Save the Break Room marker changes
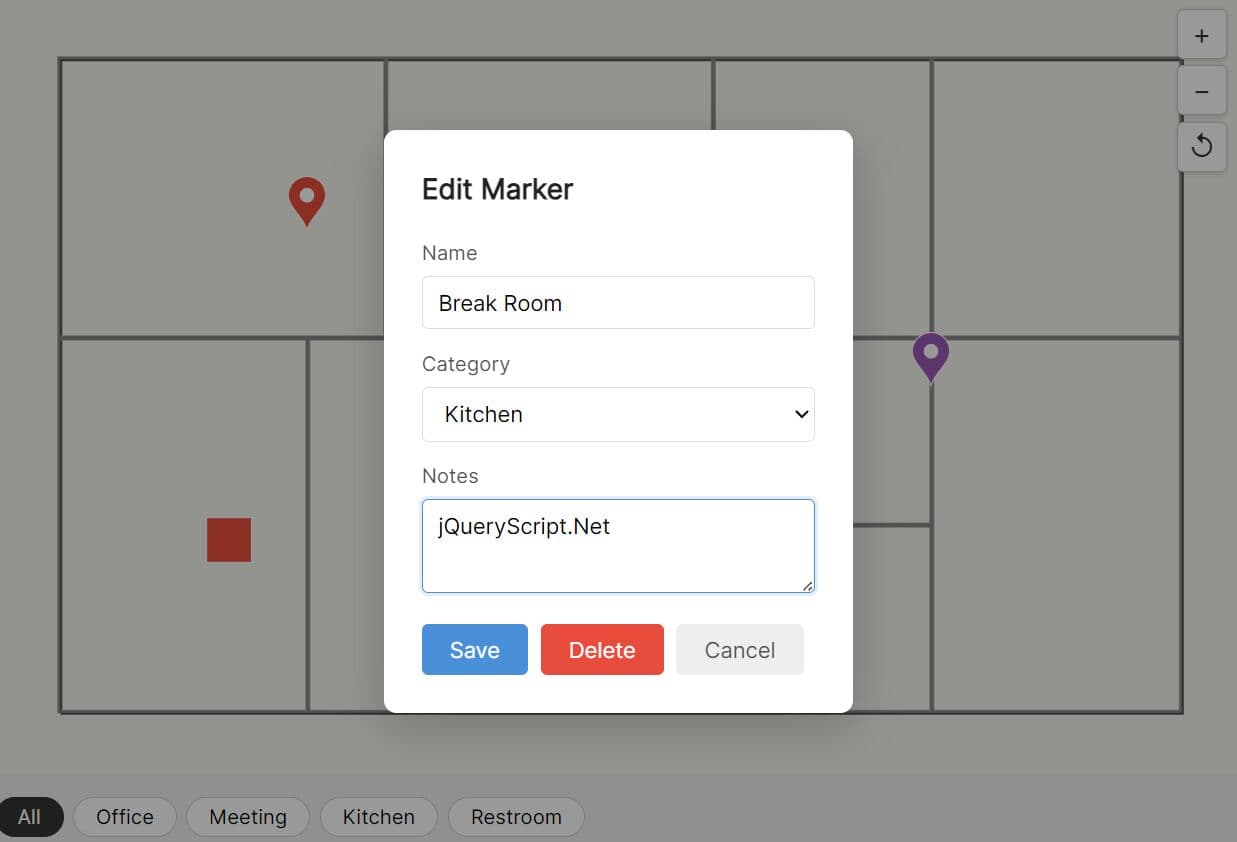Viewport: 1237px width, 842px height. click(474, 649)
